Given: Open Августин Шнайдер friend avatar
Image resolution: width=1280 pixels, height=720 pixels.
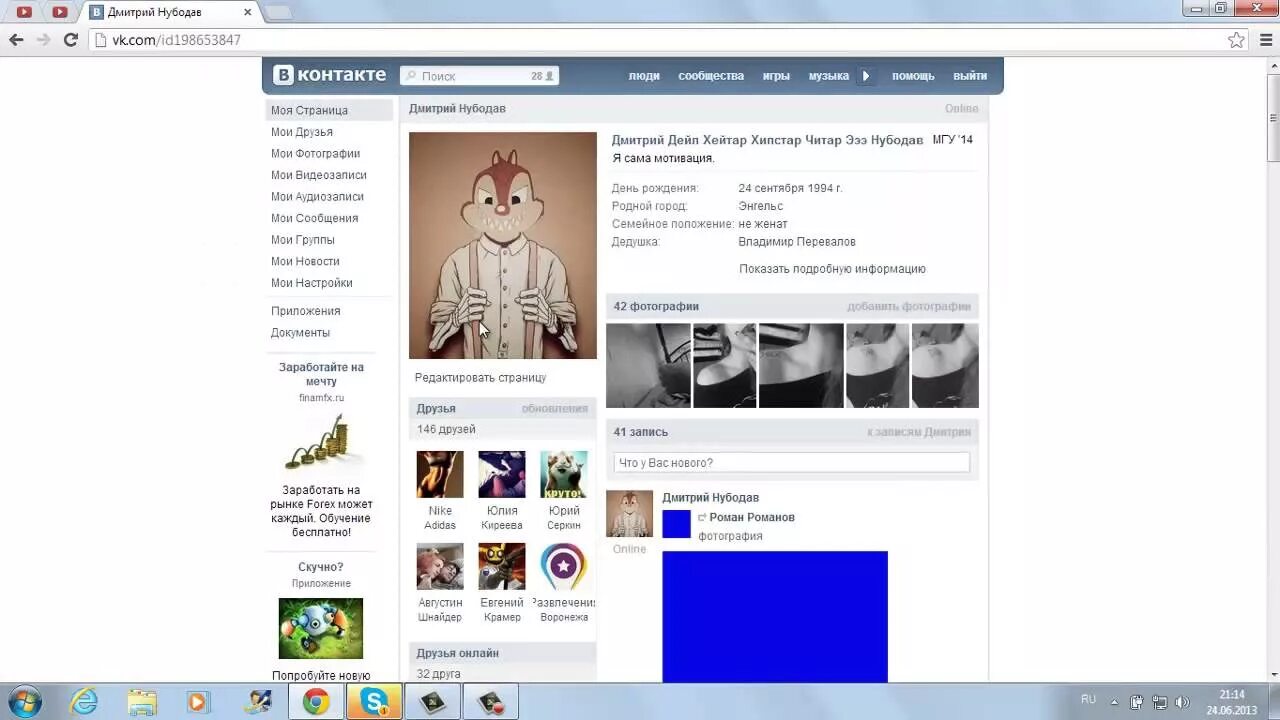Looking at the screenshot, I should pos(440,566).
